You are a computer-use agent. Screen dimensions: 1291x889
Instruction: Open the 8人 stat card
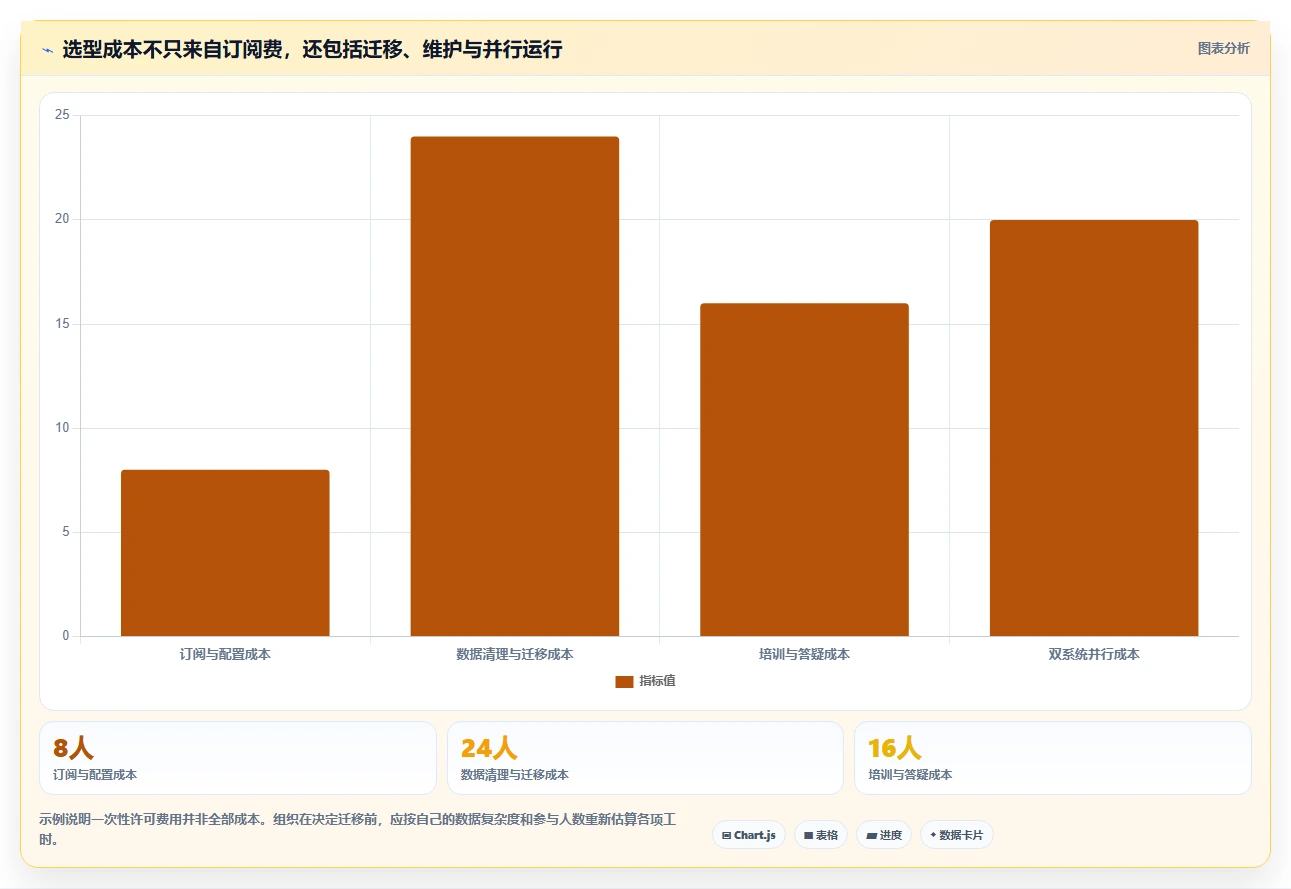(238, 758)
